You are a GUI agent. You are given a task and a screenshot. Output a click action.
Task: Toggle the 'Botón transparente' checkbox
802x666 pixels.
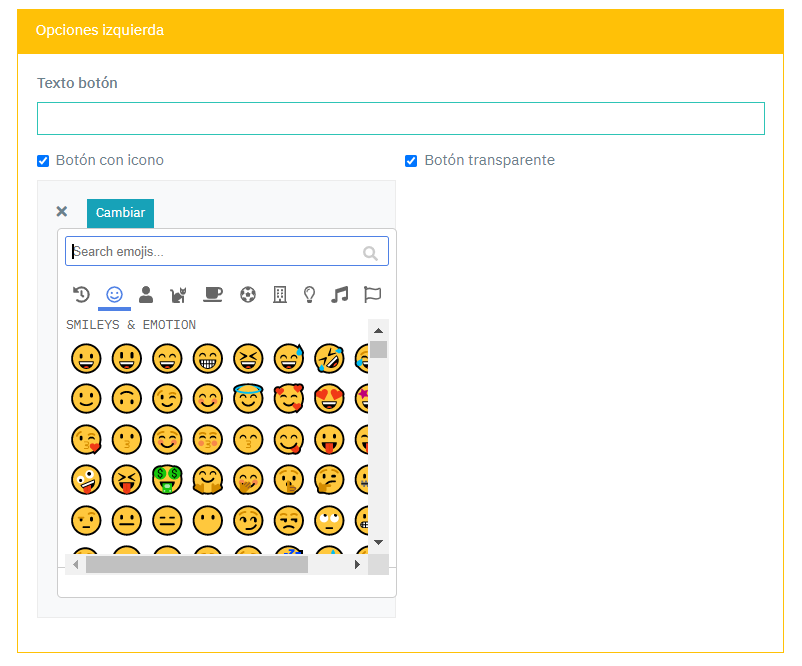click(x=411, y=161)
